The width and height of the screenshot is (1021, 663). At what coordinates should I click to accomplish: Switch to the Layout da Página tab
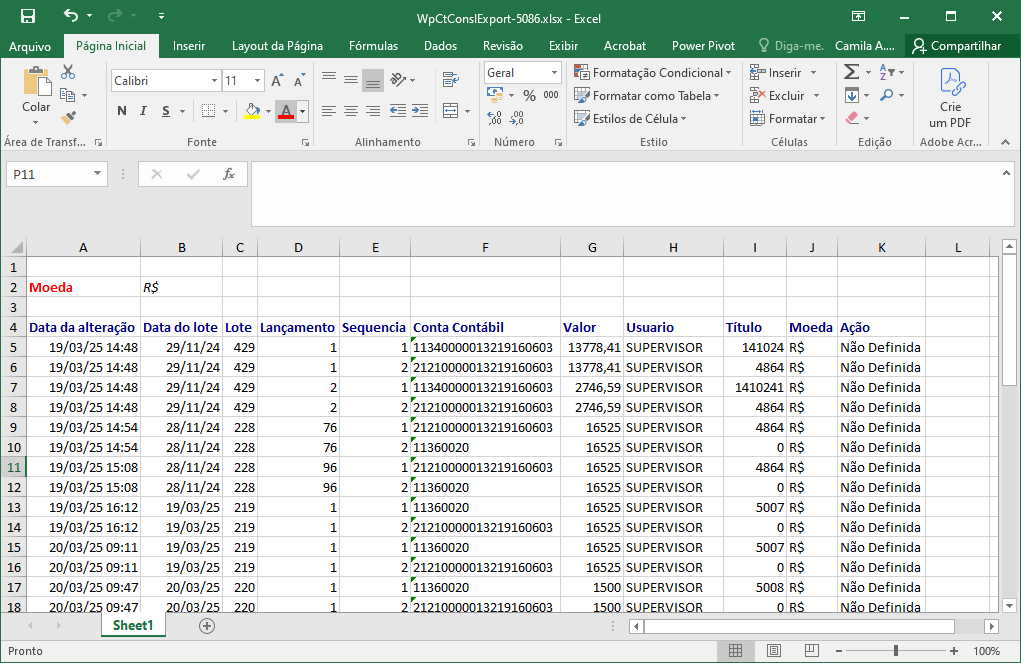[277, 46]
